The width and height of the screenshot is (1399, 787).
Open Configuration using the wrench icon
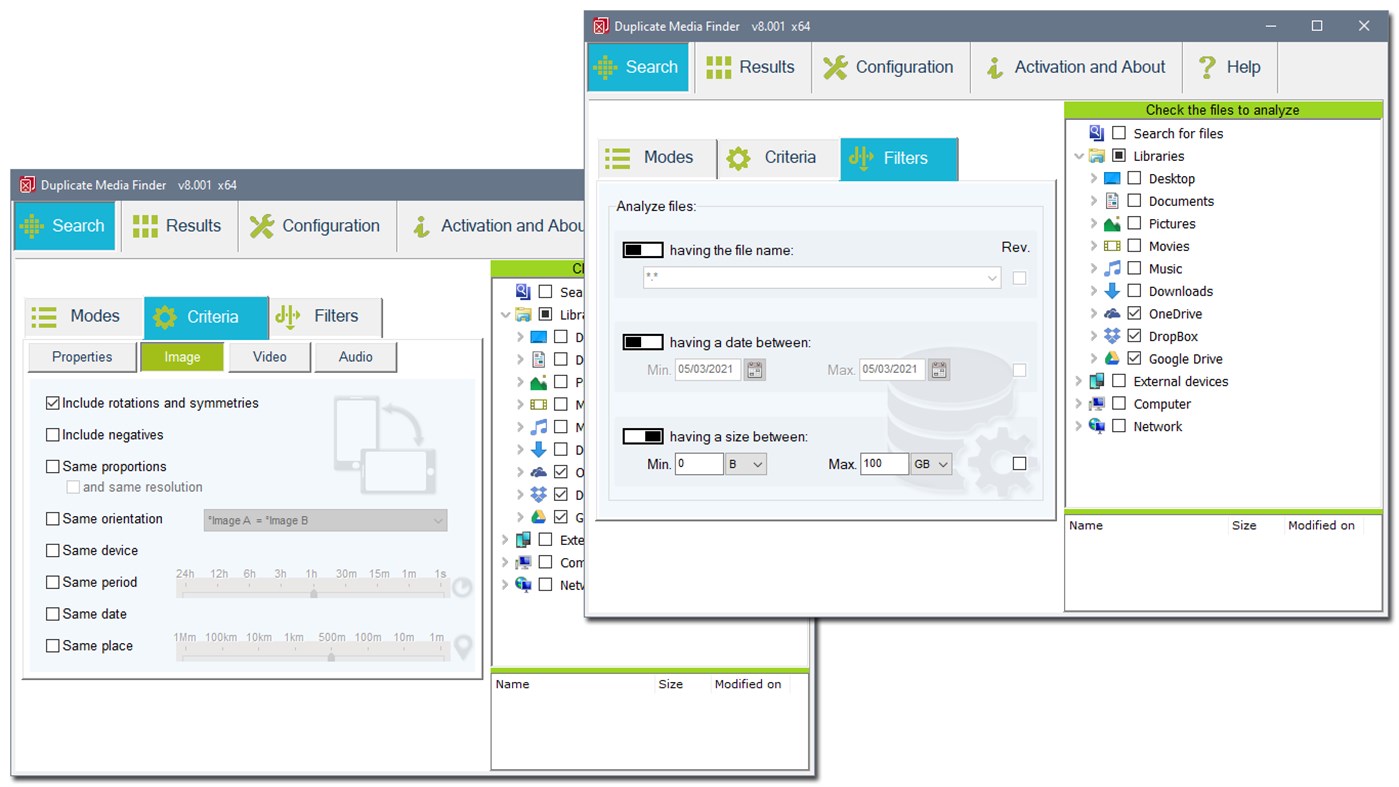835,67
